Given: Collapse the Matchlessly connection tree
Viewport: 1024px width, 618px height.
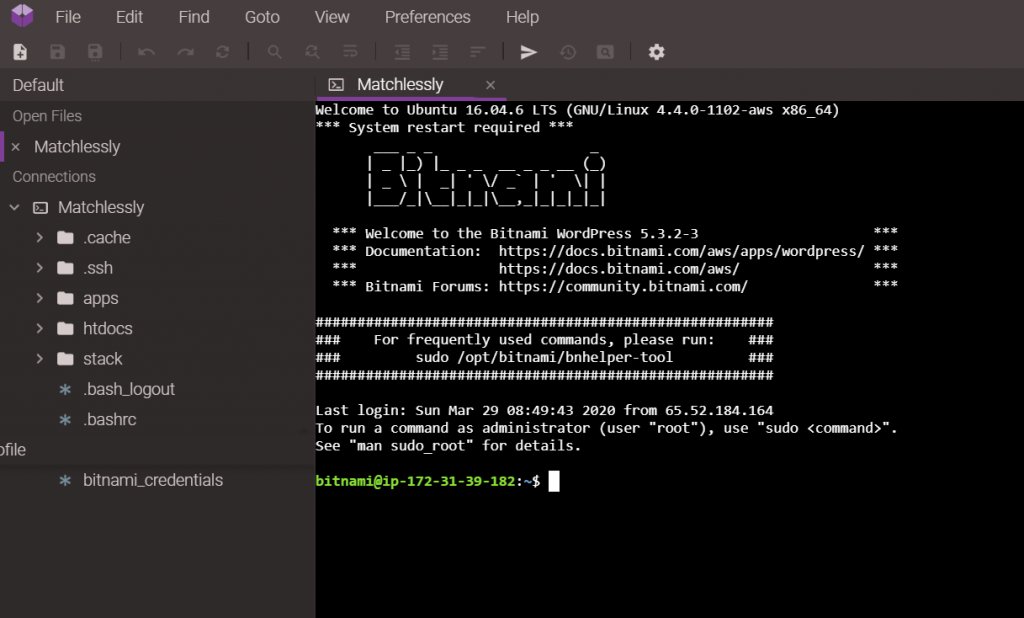Looking at the screenshot, I should pyautogui.click(x=14, y=208).
